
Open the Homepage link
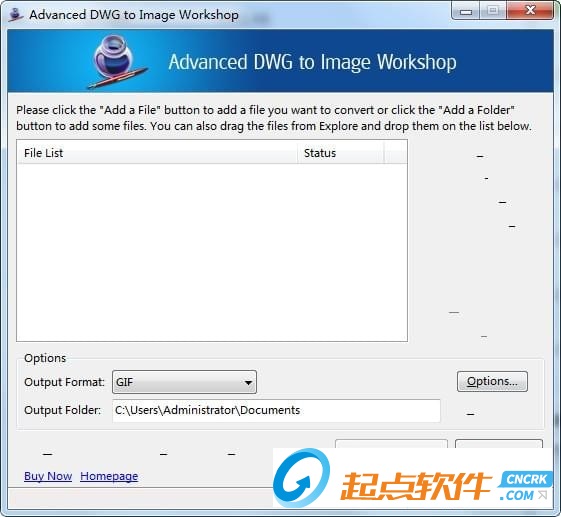pos(109,476)
